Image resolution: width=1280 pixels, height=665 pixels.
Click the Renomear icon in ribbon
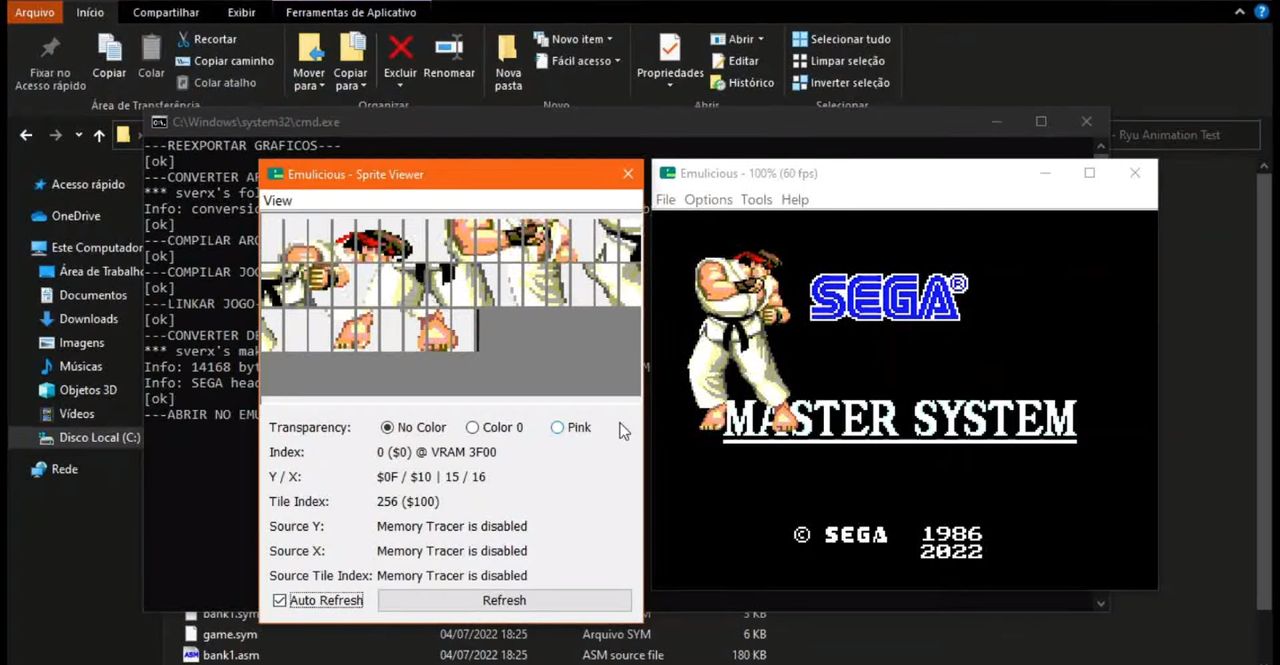[449, 47]
